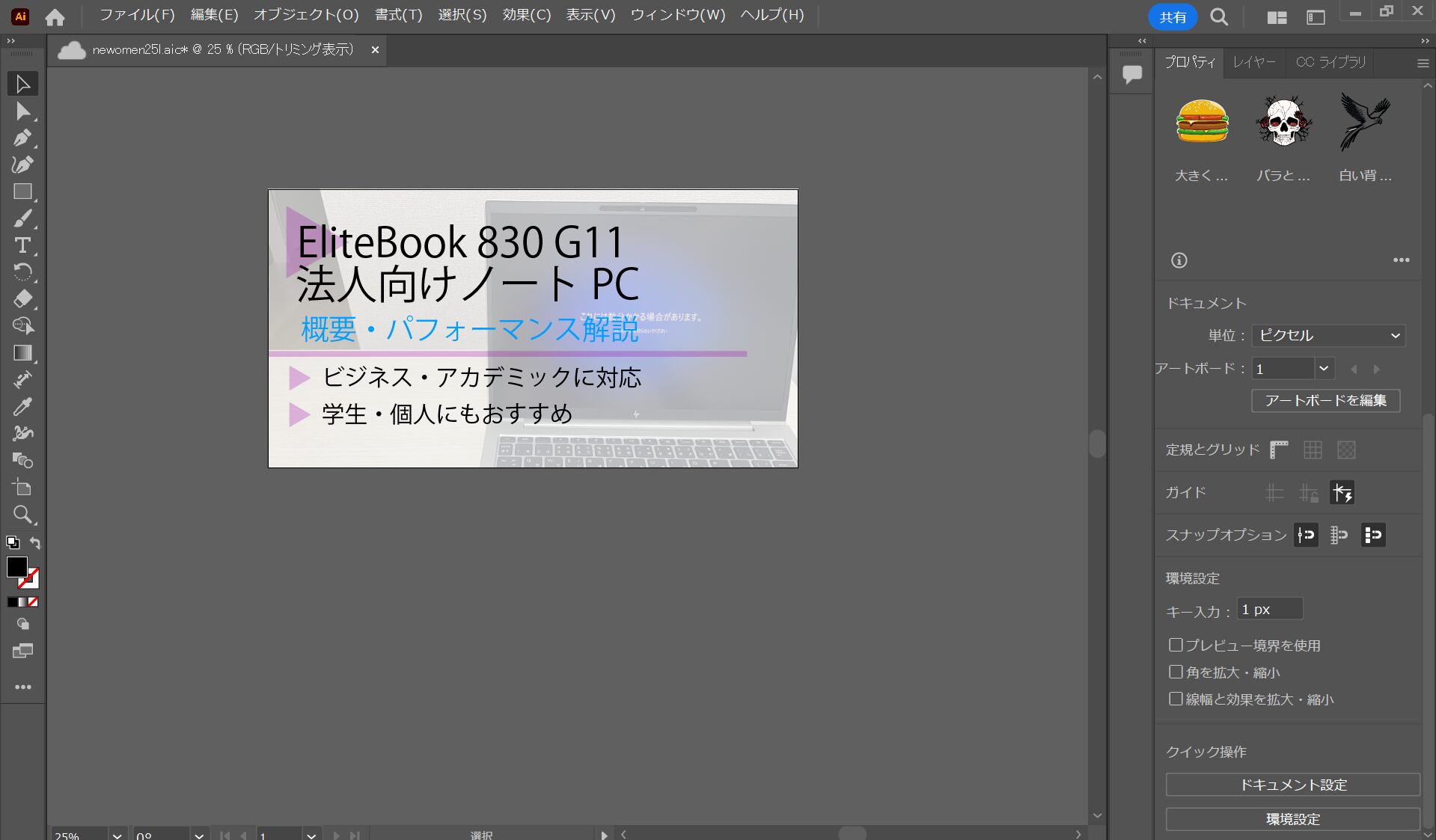
Task: Enable 線幅と効果を拡大・縮小 checkbox
Action: 1176,699
